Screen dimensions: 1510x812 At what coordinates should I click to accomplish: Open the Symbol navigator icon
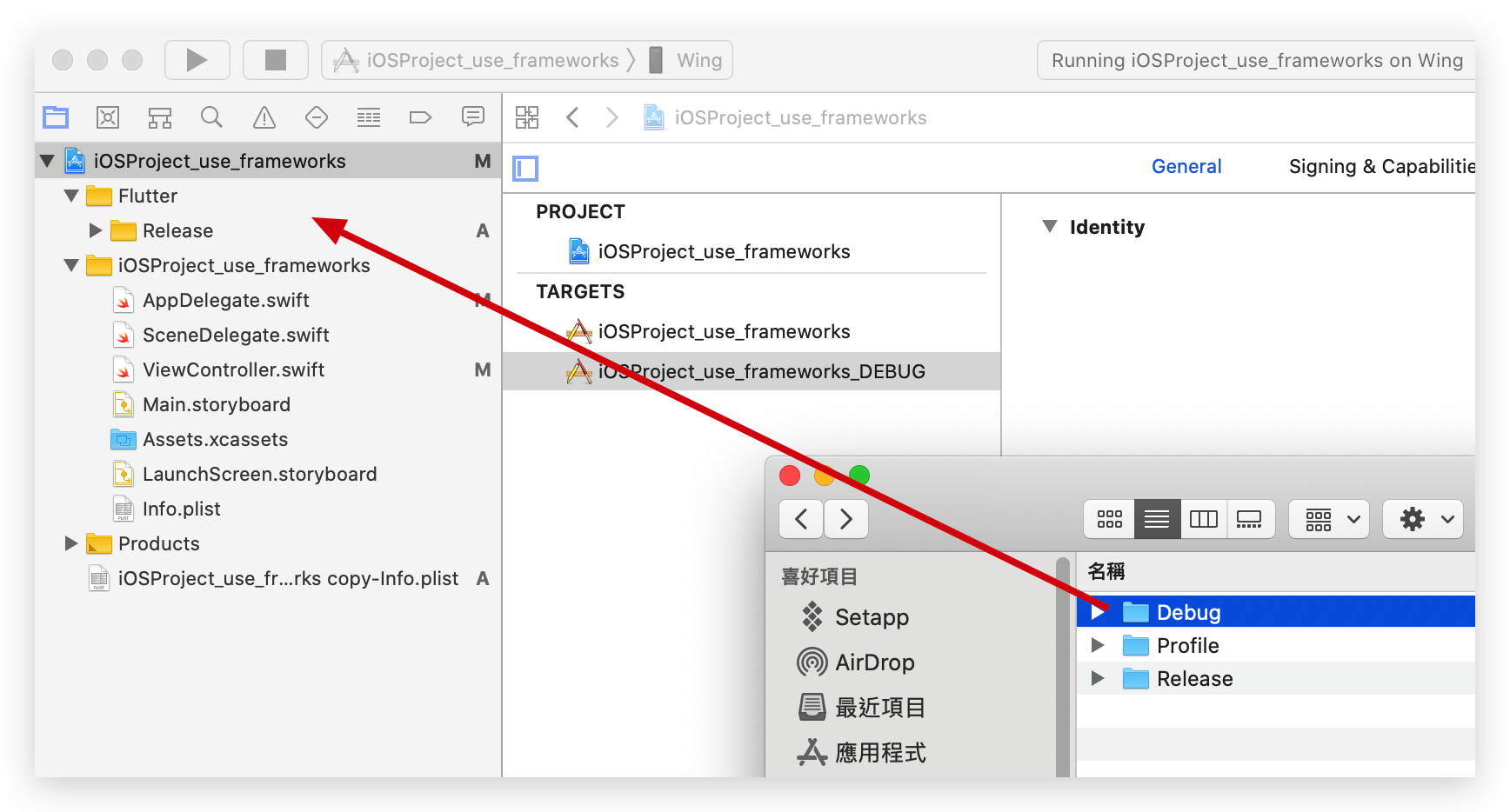160,117
